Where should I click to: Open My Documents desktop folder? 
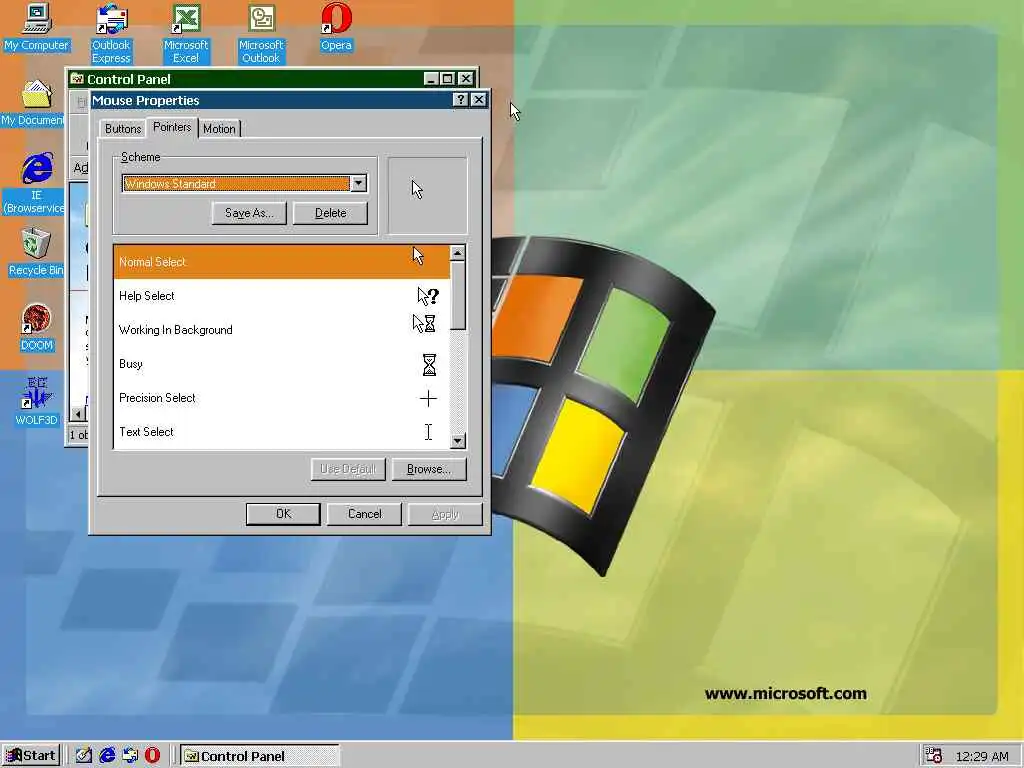pos(33,103)
